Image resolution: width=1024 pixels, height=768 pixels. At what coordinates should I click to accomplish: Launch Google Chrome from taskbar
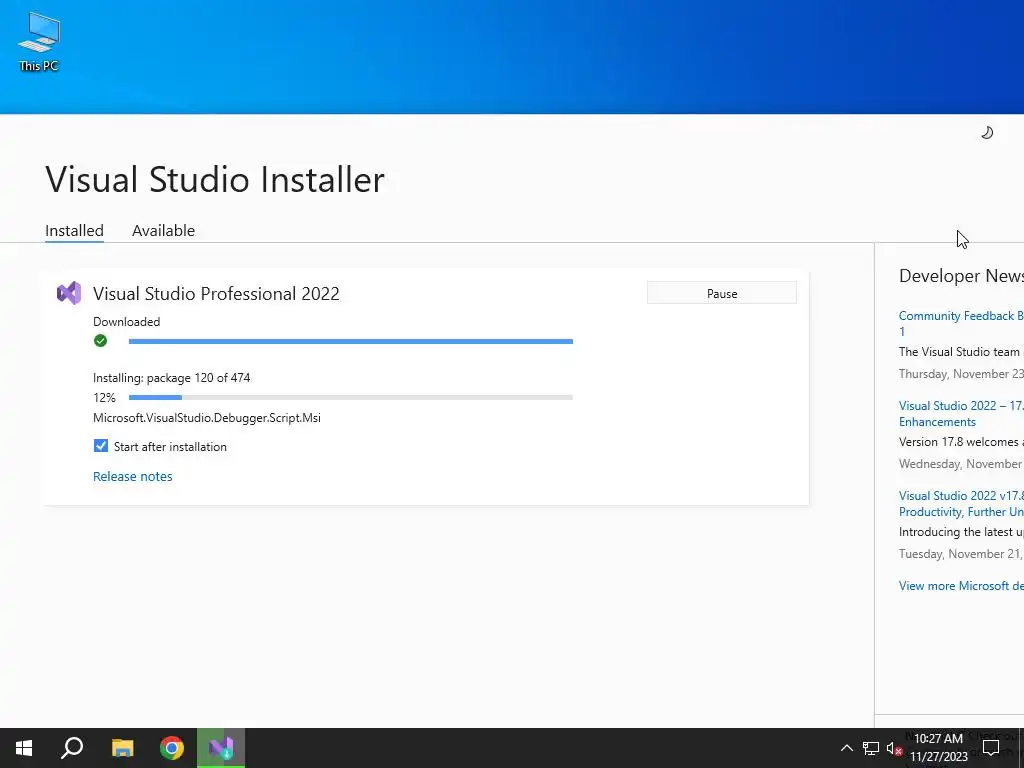click(172, 748)
